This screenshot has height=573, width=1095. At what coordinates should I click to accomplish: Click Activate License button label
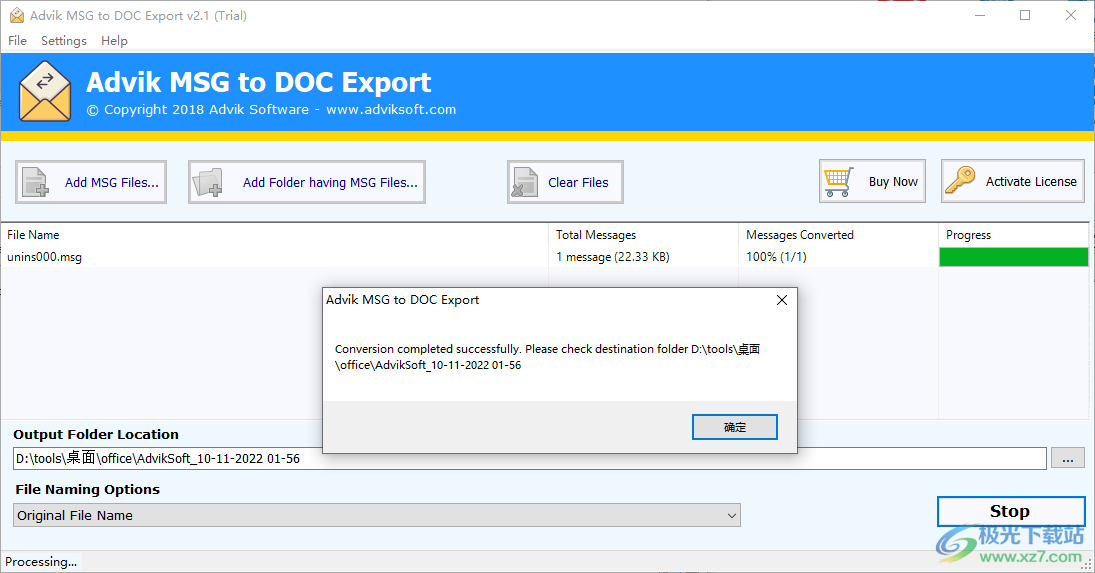tap(1031, 181)
